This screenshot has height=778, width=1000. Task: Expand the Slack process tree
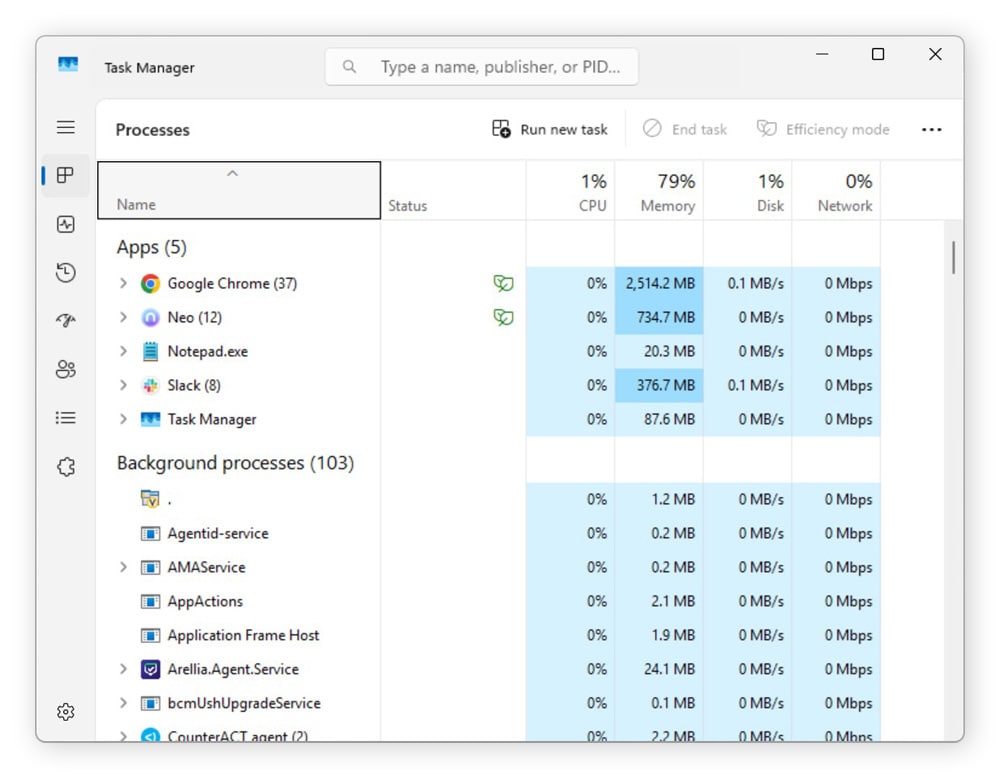click(x=122, y=385)
